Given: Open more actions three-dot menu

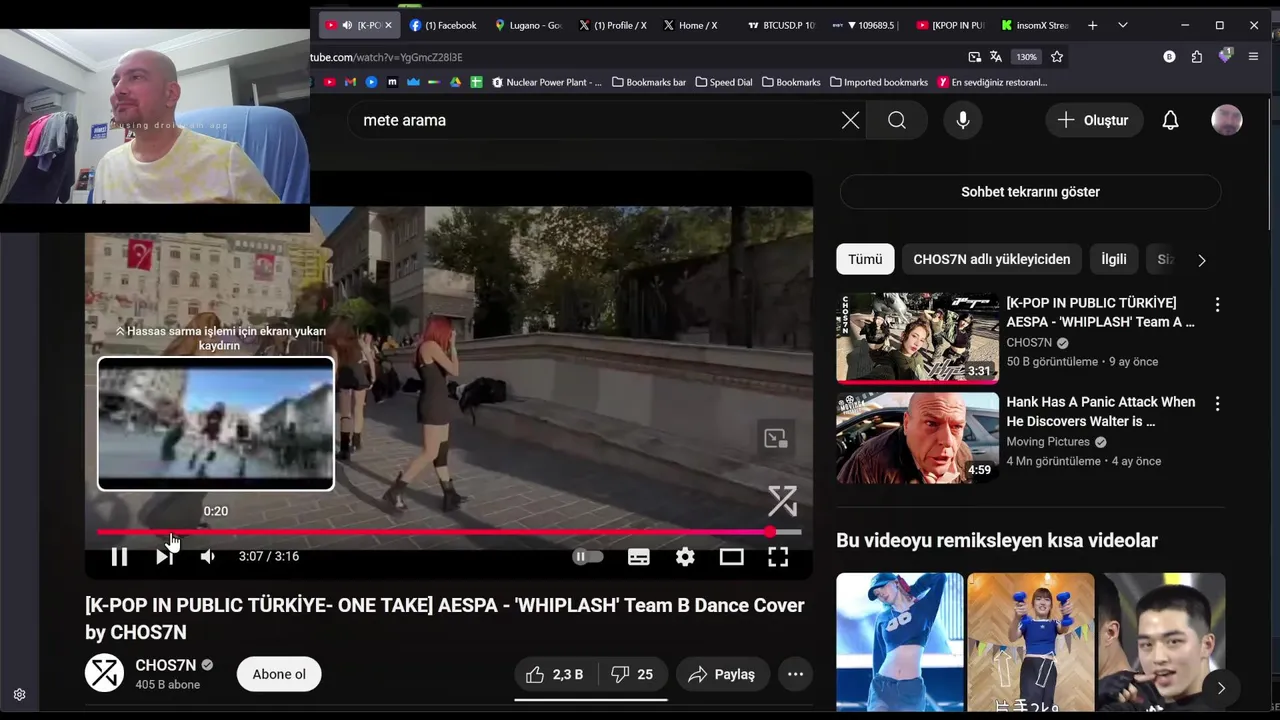Looking at the screenshot, I should tap(795, 675).
